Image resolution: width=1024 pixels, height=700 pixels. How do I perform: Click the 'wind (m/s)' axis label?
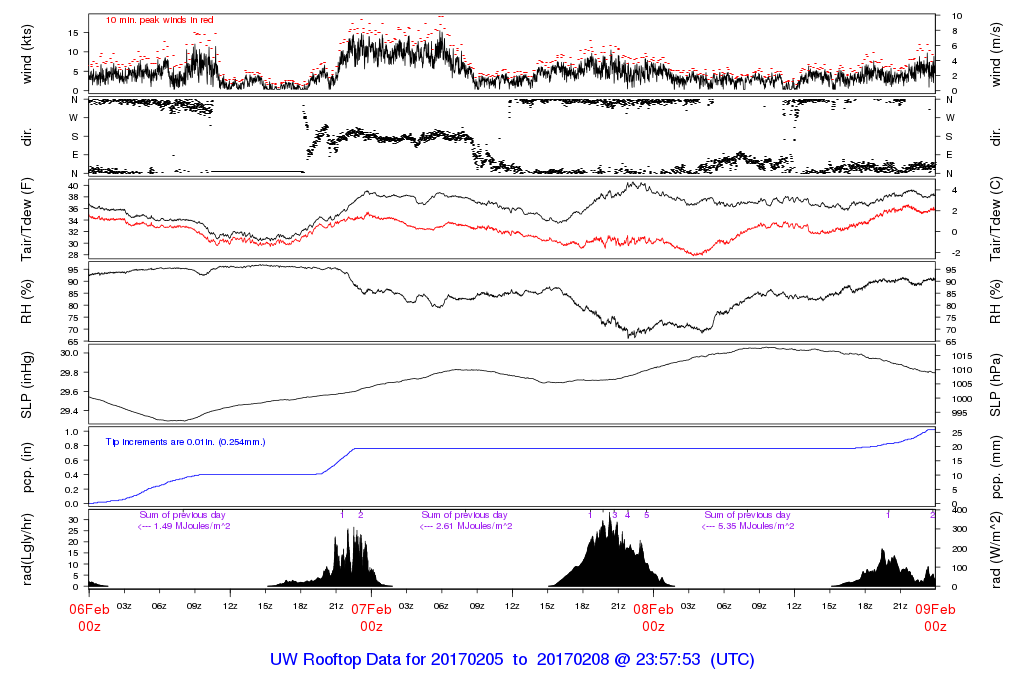click(995, 54)
